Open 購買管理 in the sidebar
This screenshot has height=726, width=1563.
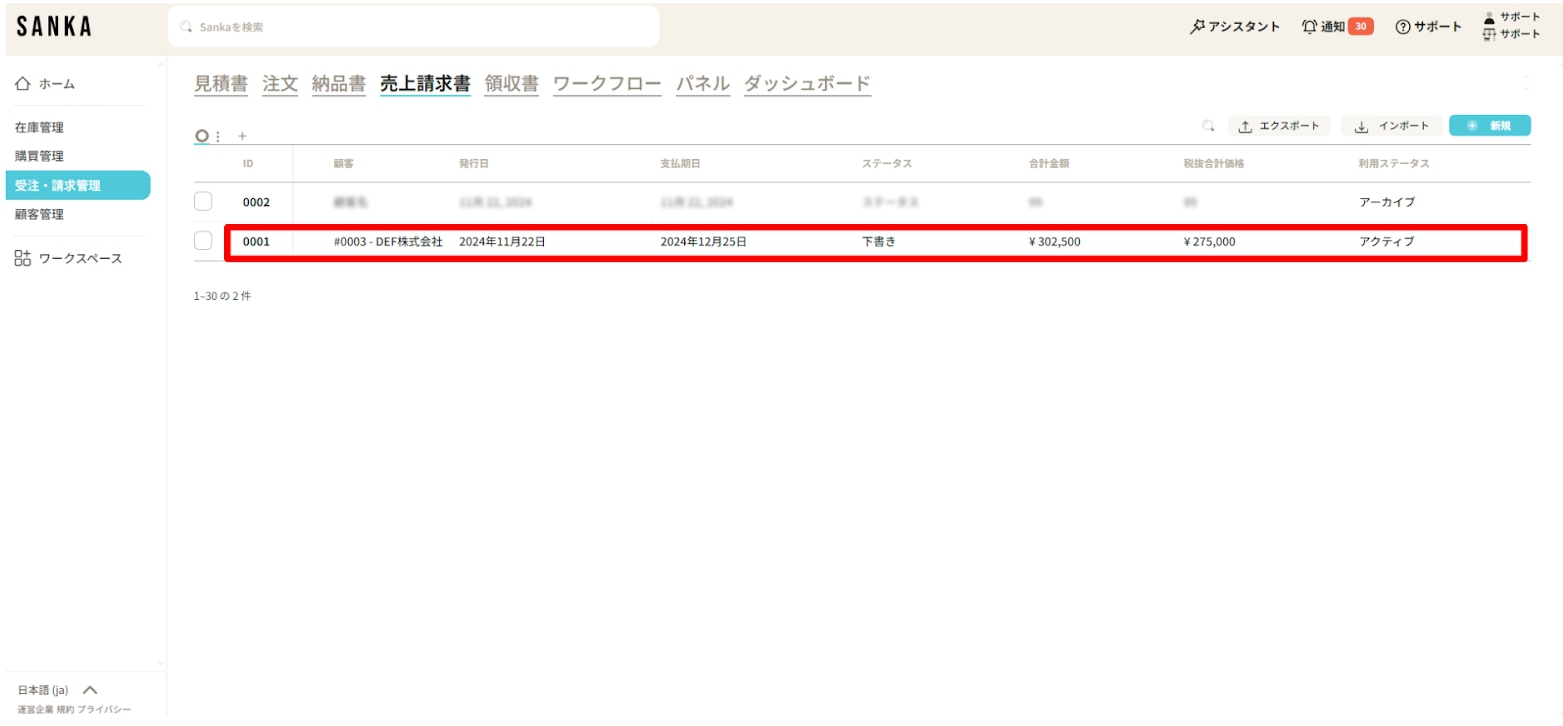(x=40, y=157)
